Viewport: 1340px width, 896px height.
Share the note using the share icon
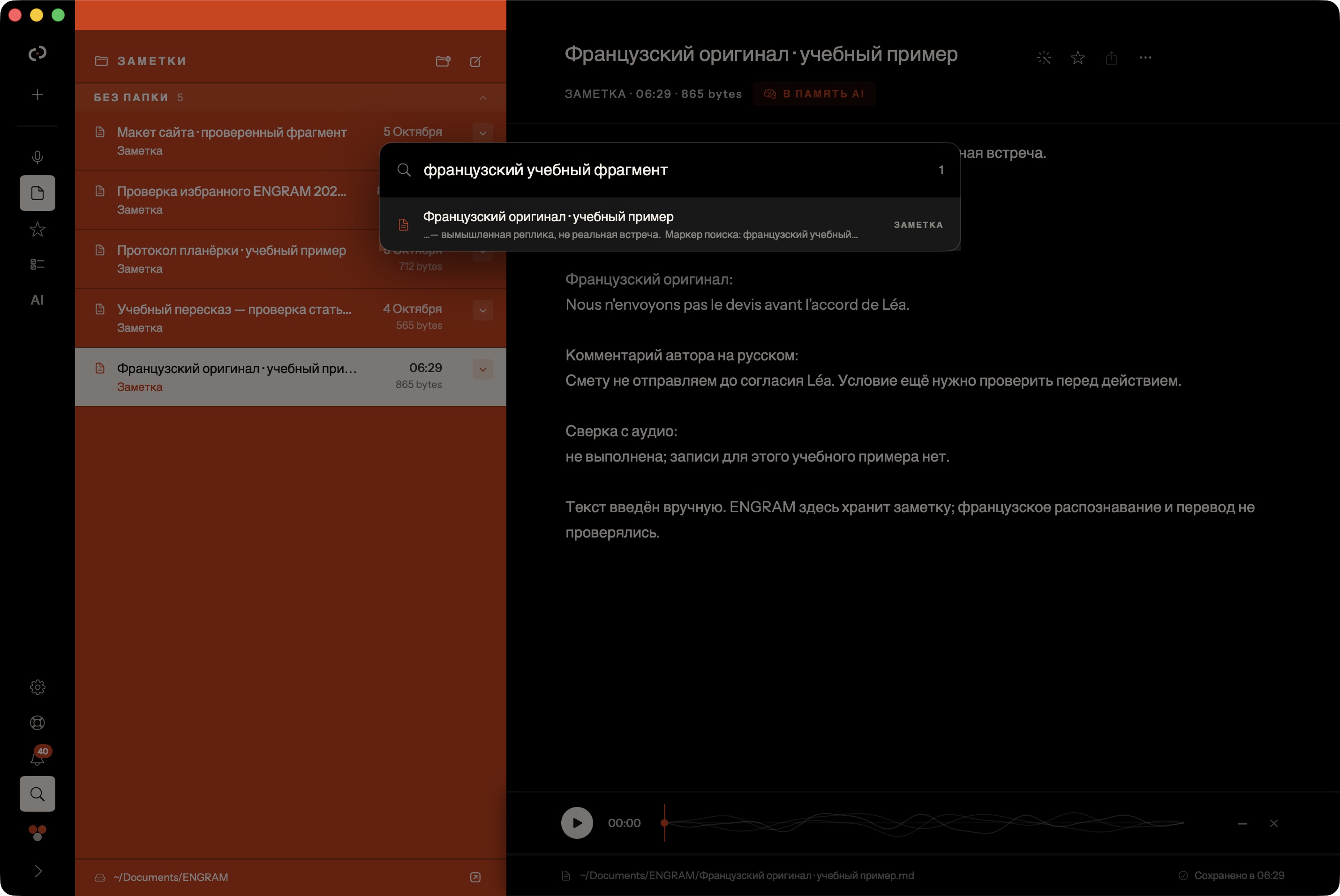(1111, 58)
